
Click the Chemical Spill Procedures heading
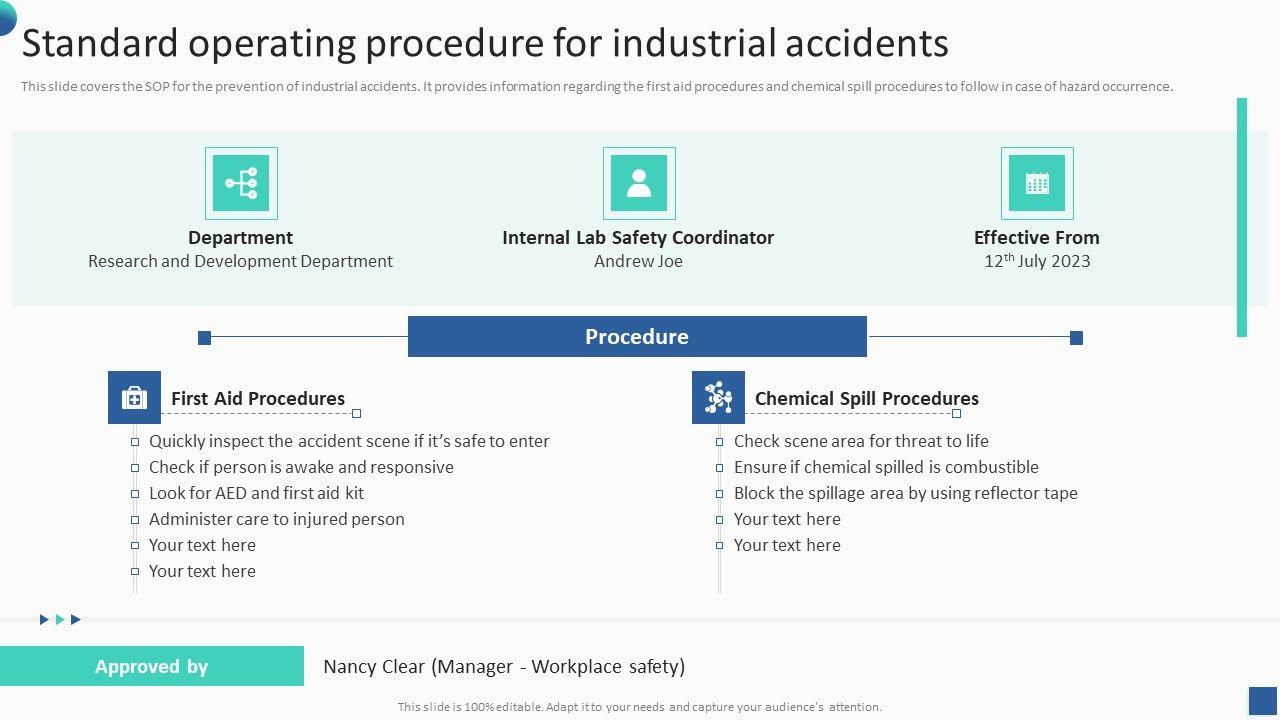(x=866, y=398)
